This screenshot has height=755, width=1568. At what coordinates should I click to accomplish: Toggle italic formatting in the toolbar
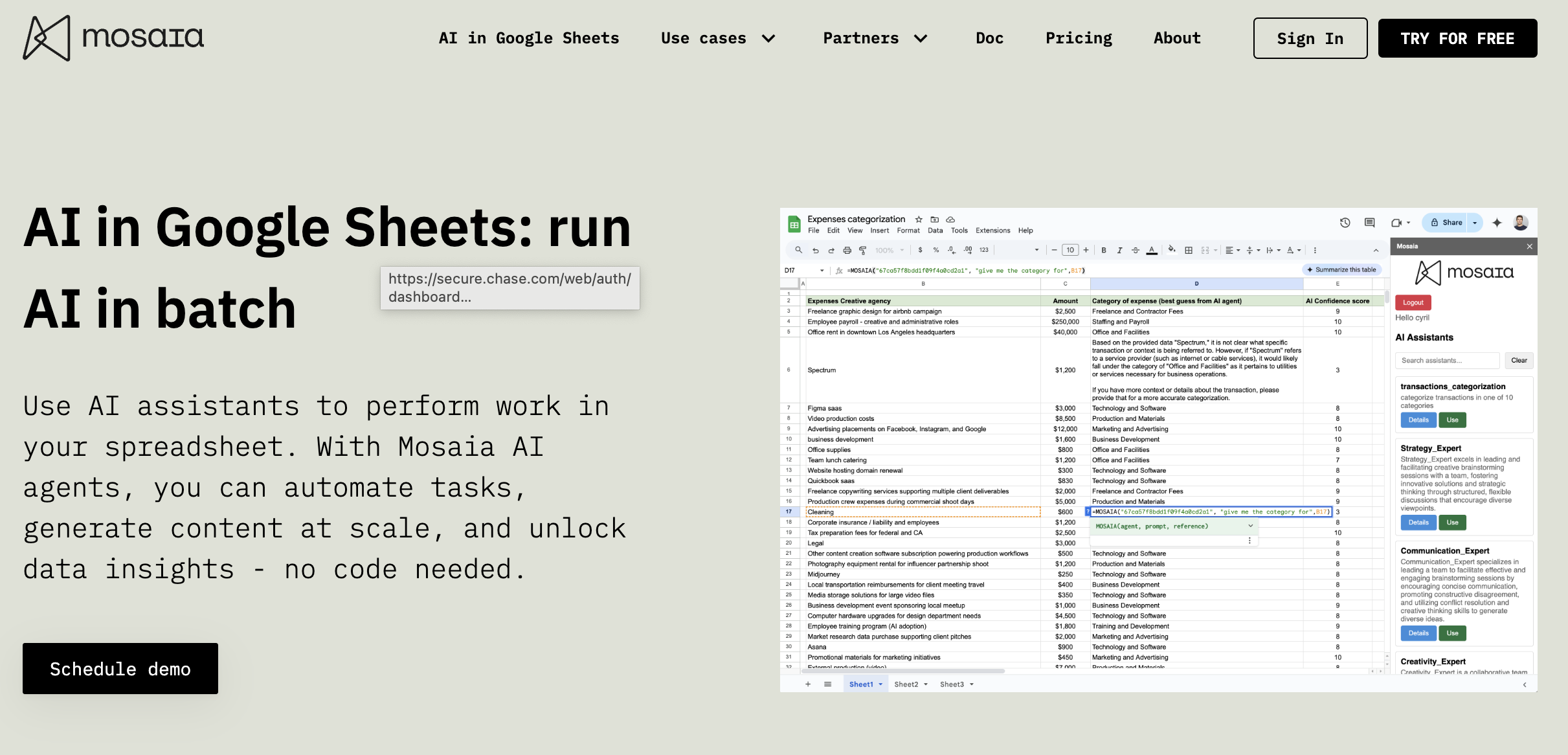pyautogui.click(x=1120, y=251)
